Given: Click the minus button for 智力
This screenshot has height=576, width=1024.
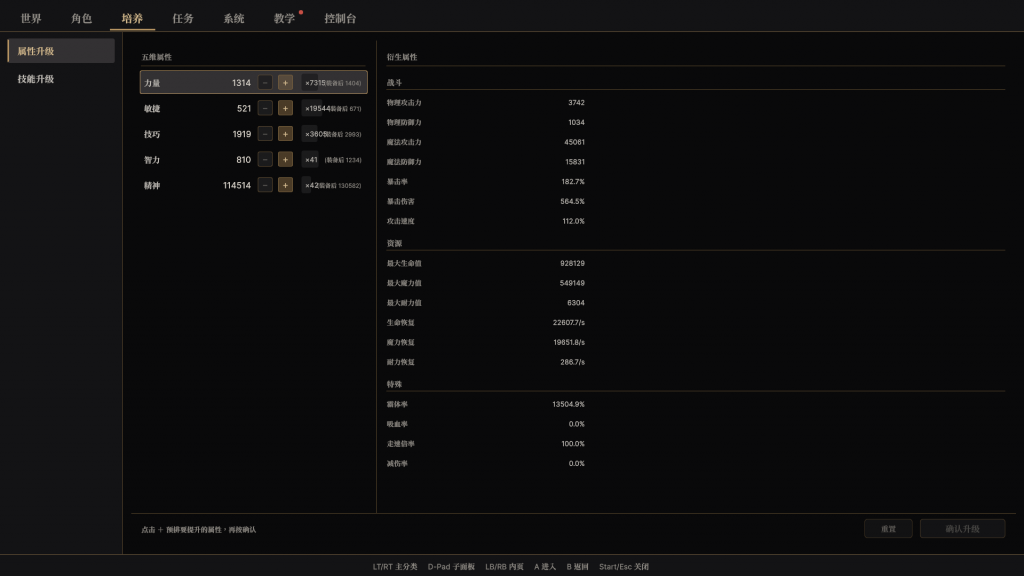Looking at the screenshot, I should point(265,159).
